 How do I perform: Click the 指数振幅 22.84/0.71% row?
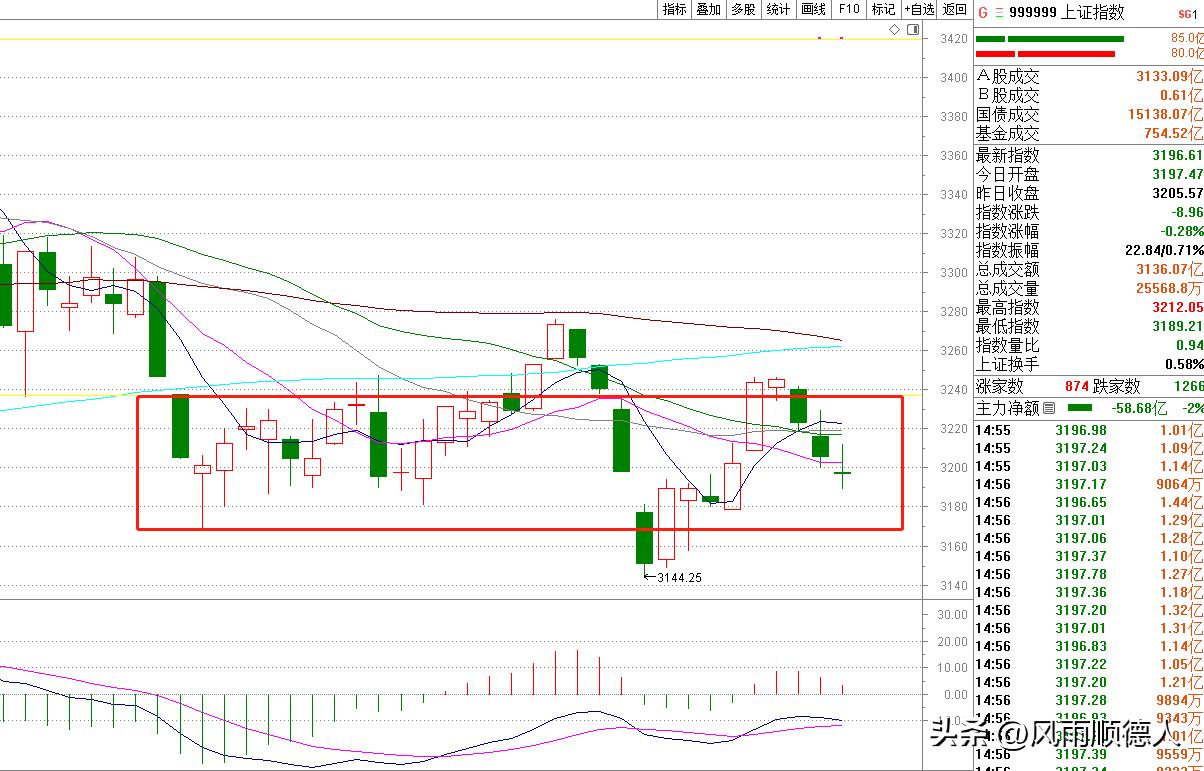(x=1088, y=250)
